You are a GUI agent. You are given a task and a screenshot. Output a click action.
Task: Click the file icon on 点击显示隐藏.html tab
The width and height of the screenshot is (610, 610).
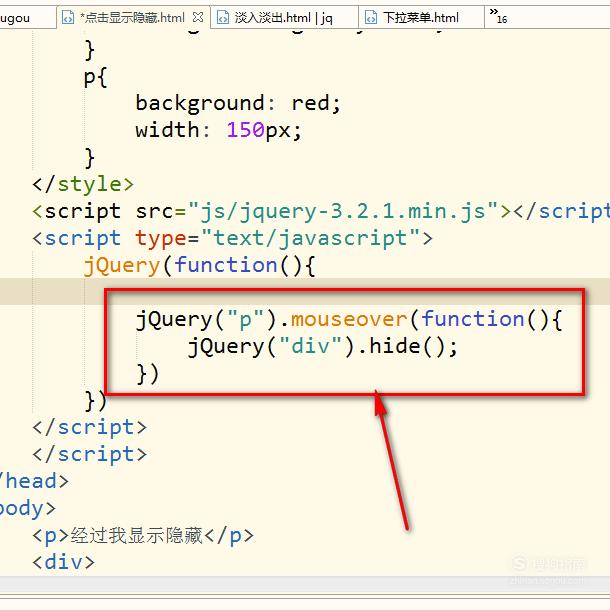[68, 18]
